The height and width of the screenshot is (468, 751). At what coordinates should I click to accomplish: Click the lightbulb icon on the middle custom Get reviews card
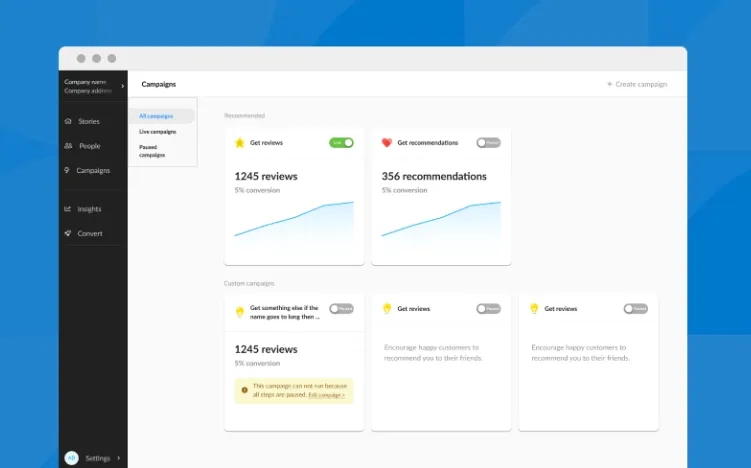click(x=387, y=308)
